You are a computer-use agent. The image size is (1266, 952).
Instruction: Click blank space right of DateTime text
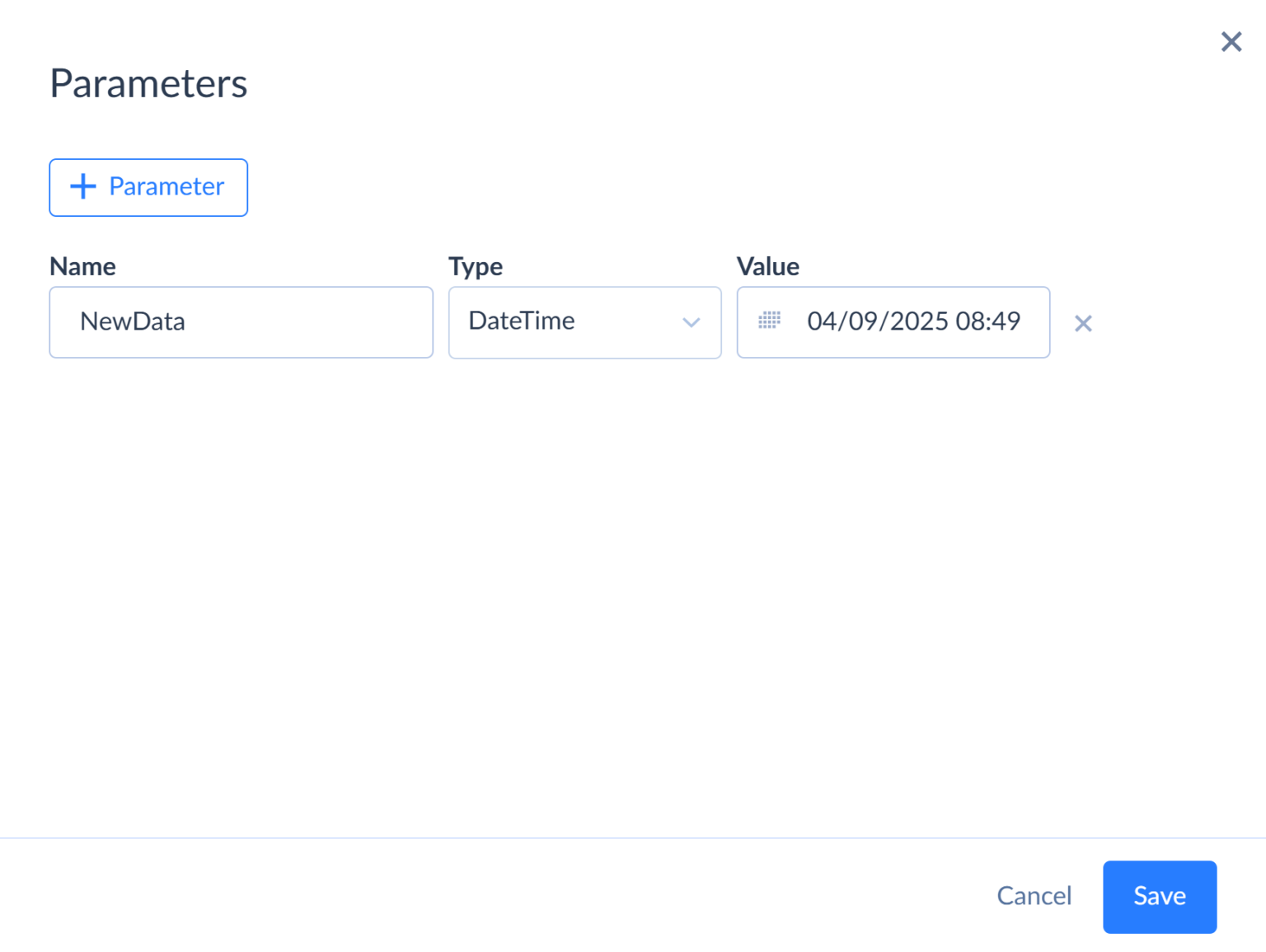(626, 322)
